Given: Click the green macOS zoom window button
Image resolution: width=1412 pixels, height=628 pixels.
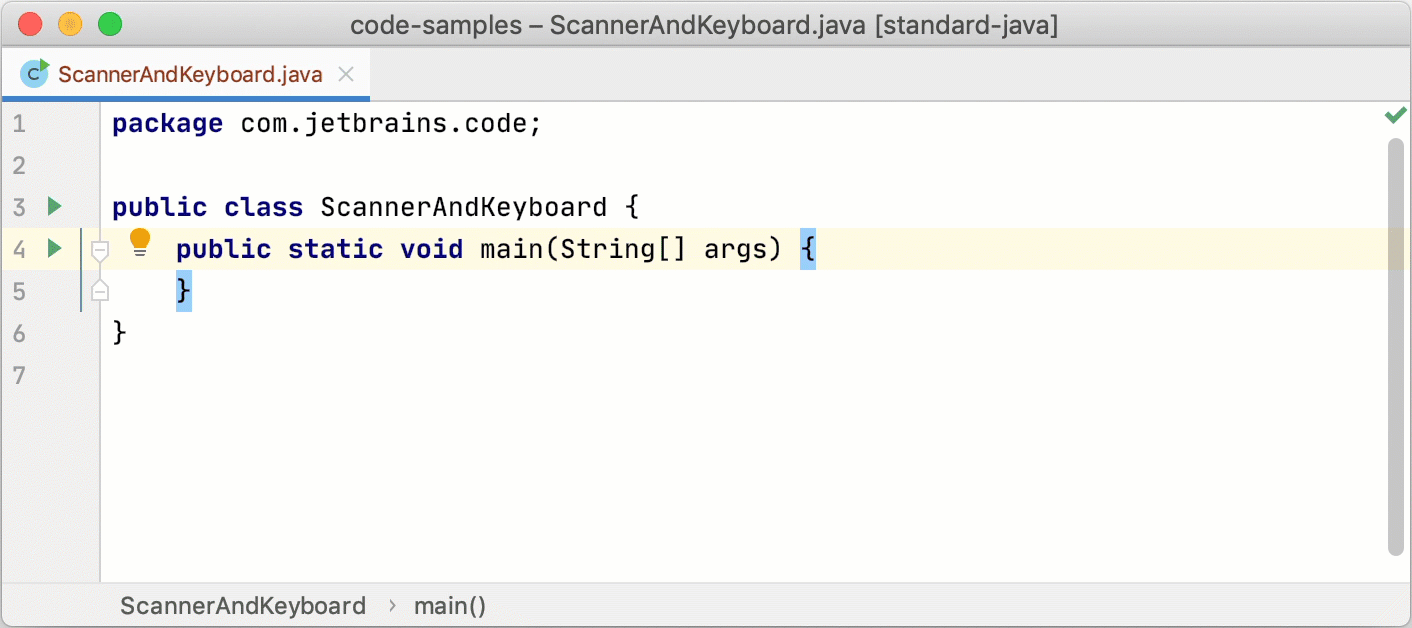Looking at the screenshot, I should pos(110,25).
